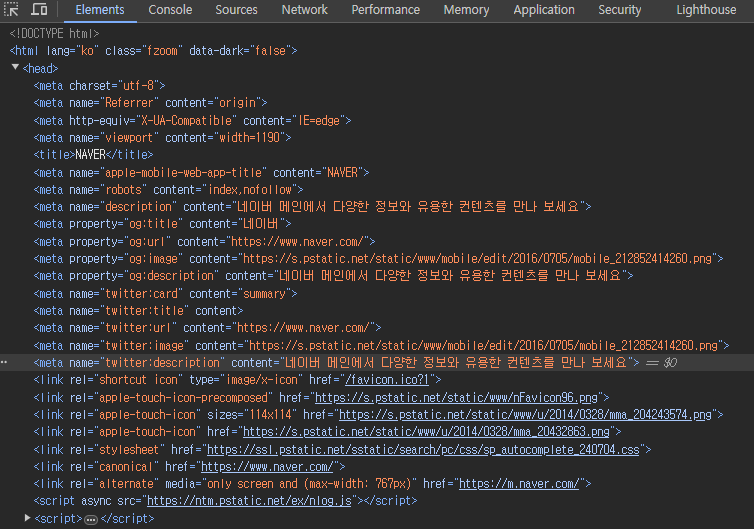Image resolution: width=754 pixels, height=529 pixels.
Task: Click the class="fzoom" attribute on html
Action: tap(144, 50)
